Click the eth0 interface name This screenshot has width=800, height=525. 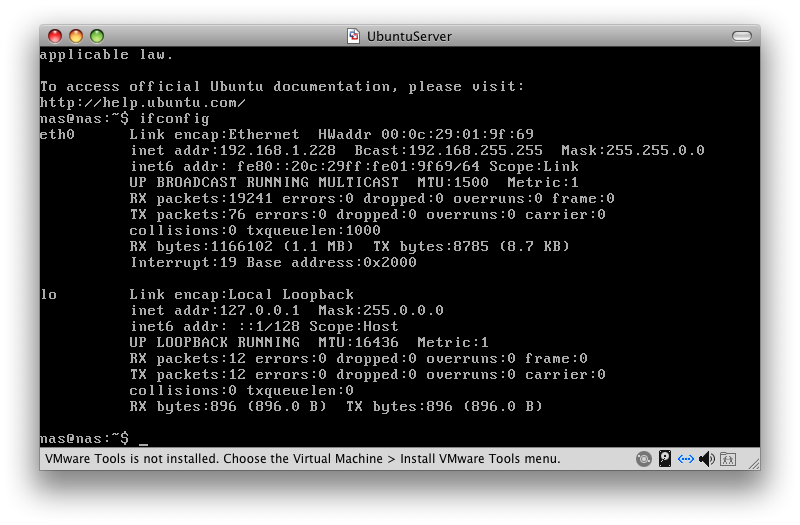(x=57, y=134)
